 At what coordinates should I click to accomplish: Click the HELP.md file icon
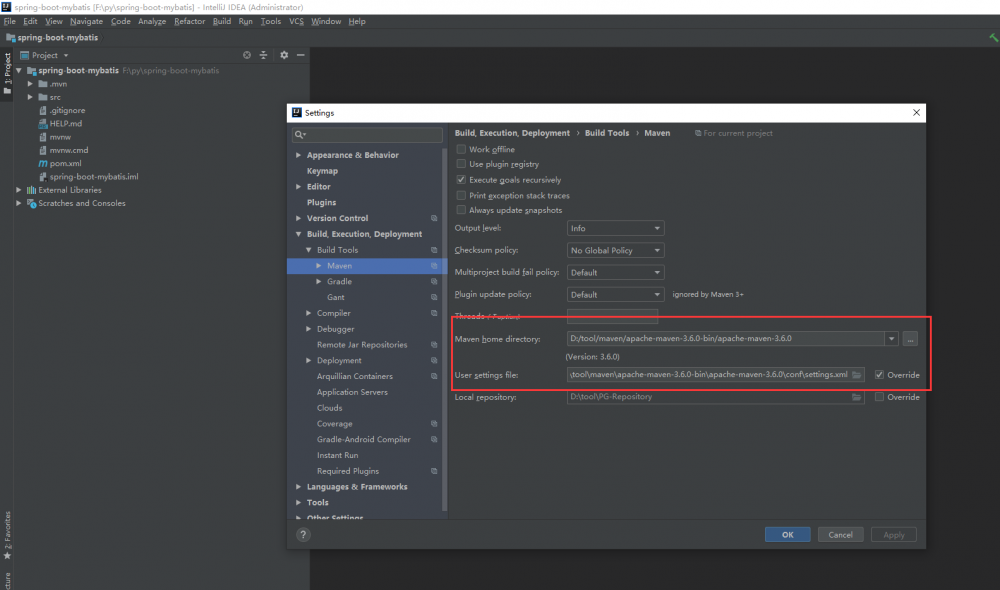pyautogui.click(x=43, y=124)
